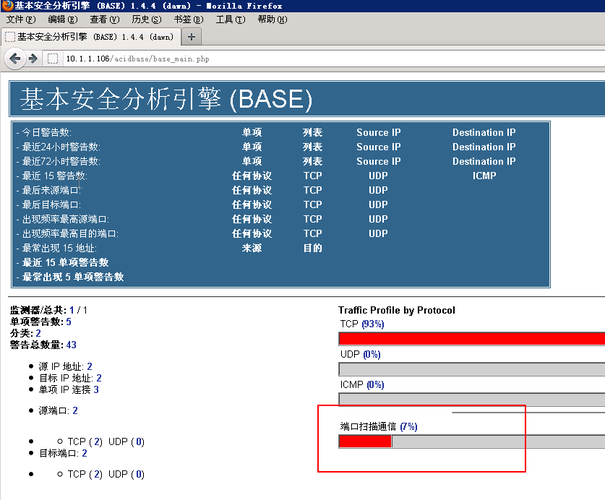Open 最近 15 单项警告数 link

click(65, 262)
